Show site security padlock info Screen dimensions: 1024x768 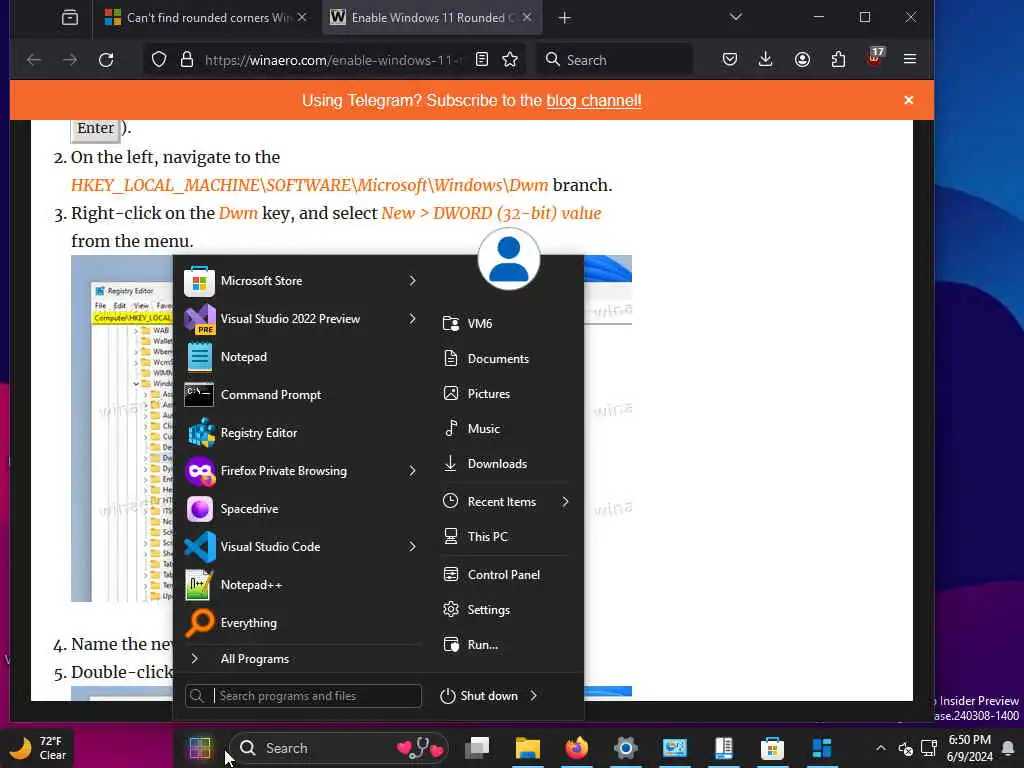click(187, 59)
